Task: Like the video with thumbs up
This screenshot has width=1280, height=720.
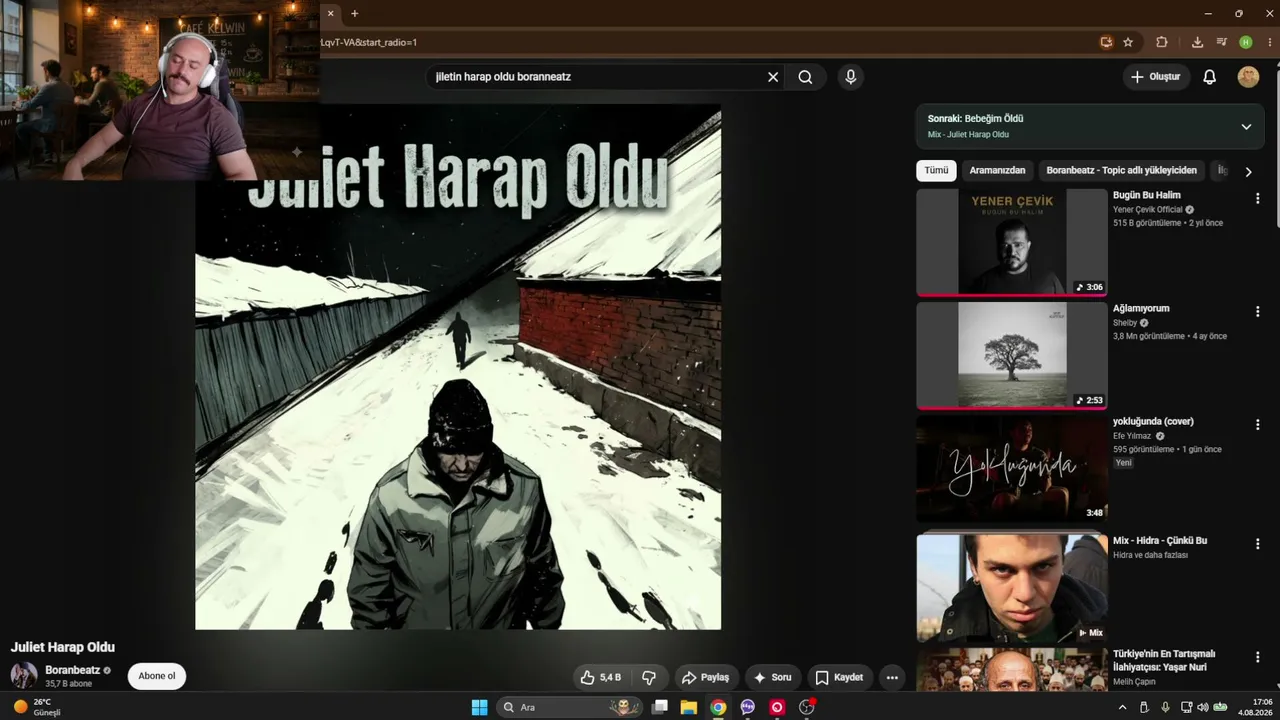Action: [601, 677]
